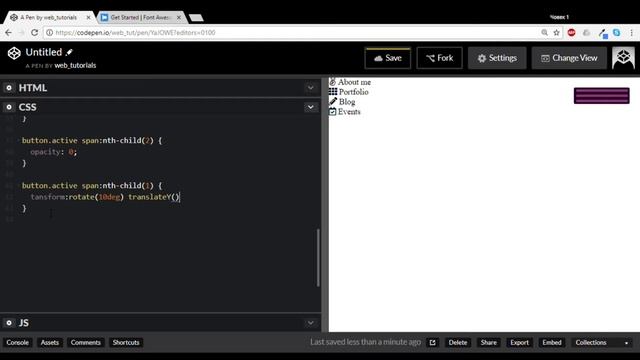The width and height of the screenshot is (640, 360).
Task: Switch to the Get Started Font Awesome tab
Action: 140,18
